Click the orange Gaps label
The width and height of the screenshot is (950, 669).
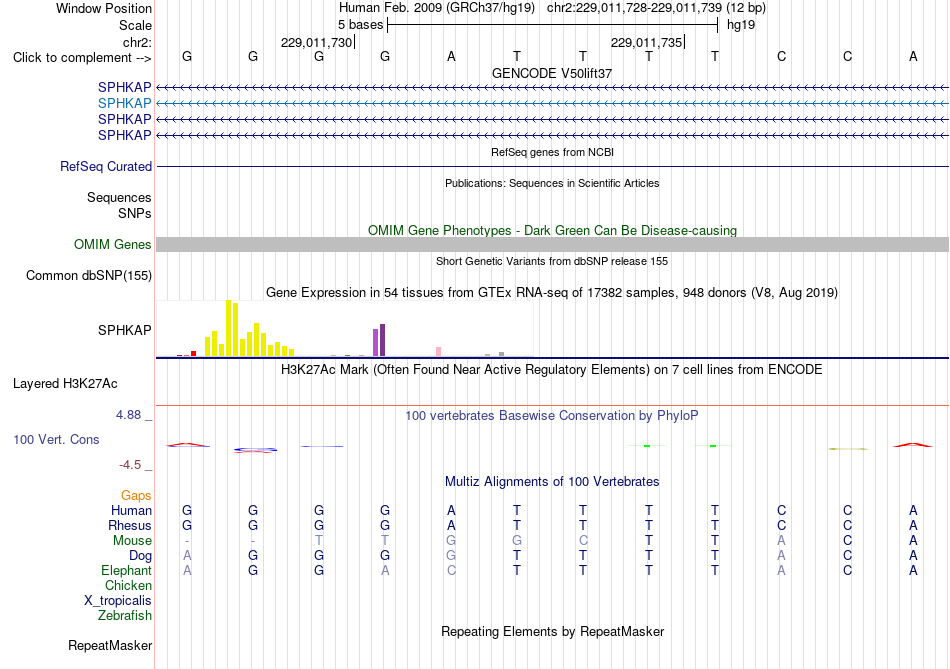(x=136, y=496)
